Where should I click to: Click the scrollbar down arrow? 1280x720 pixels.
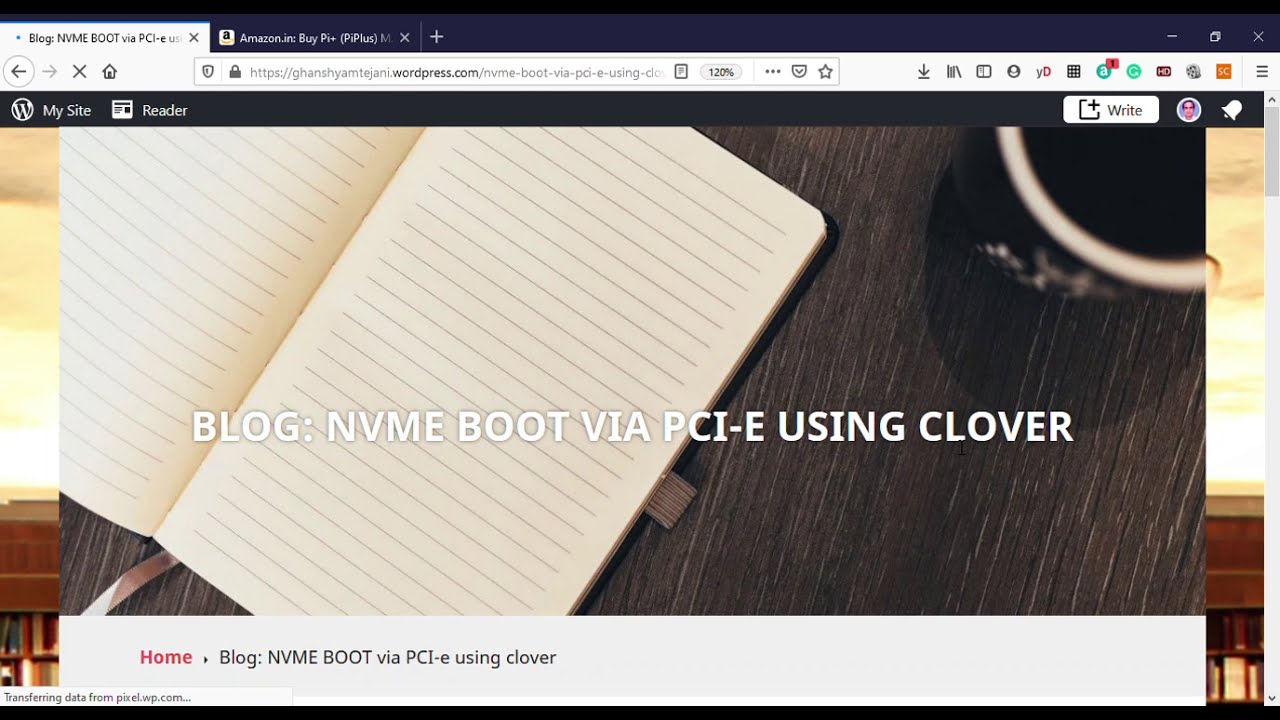tap(1272, 698)
